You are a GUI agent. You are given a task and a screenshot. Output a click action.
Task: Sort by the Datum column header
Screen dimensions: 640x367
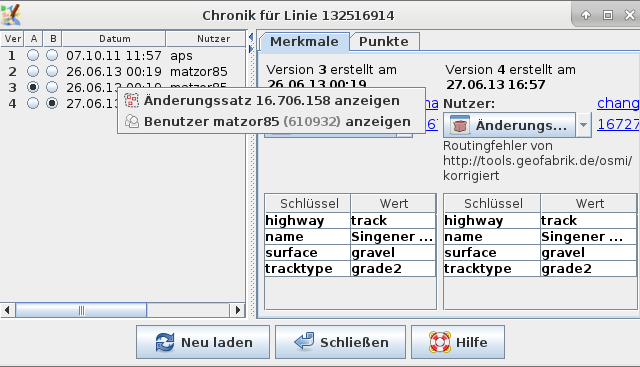coord(114,39)
